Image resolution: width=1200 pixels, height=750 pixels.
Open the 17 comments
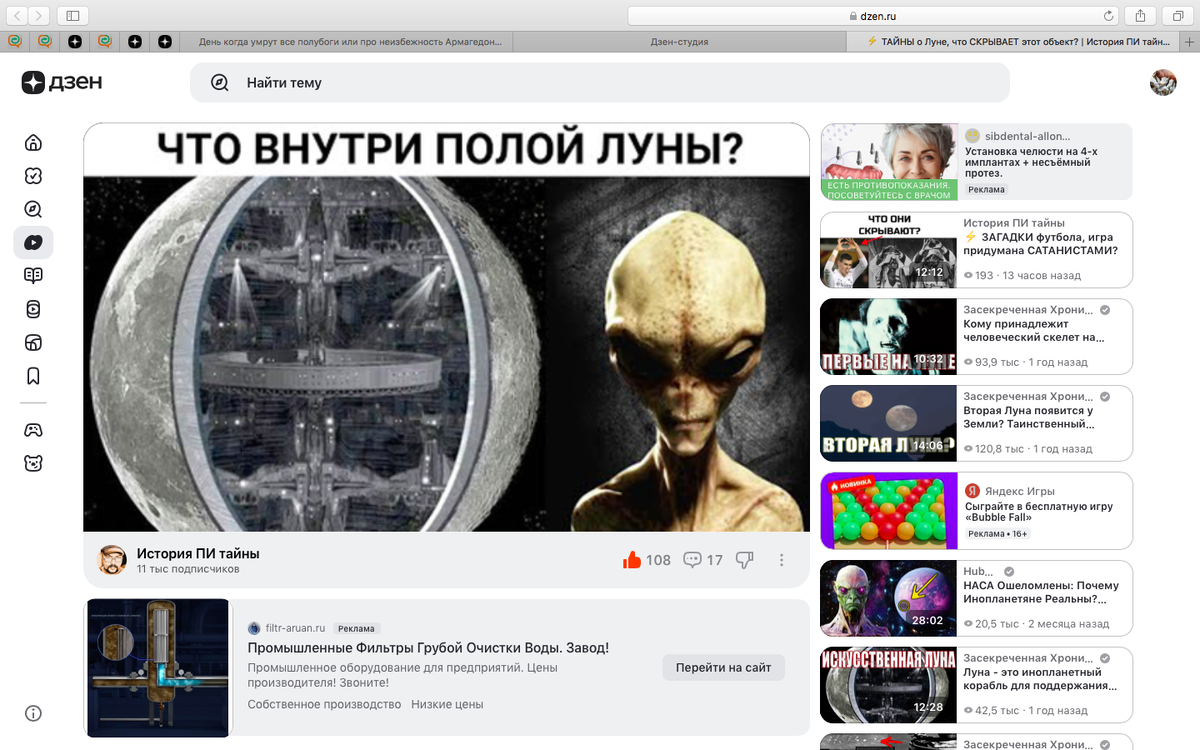pos(703,560)
